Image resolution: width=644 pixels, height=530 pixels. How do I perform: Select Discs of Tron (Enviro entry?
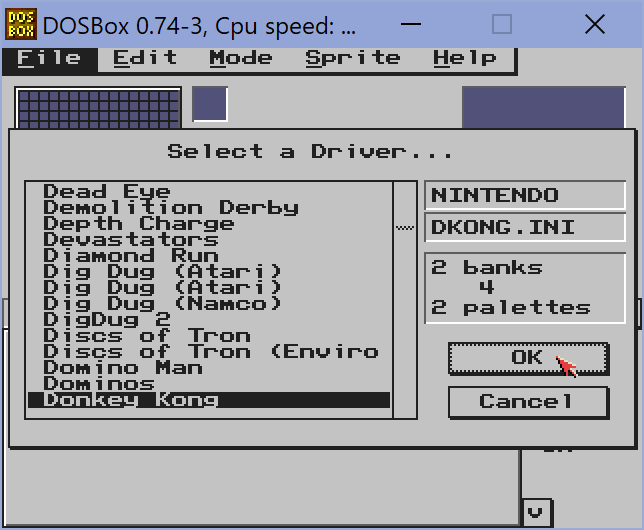209,352
